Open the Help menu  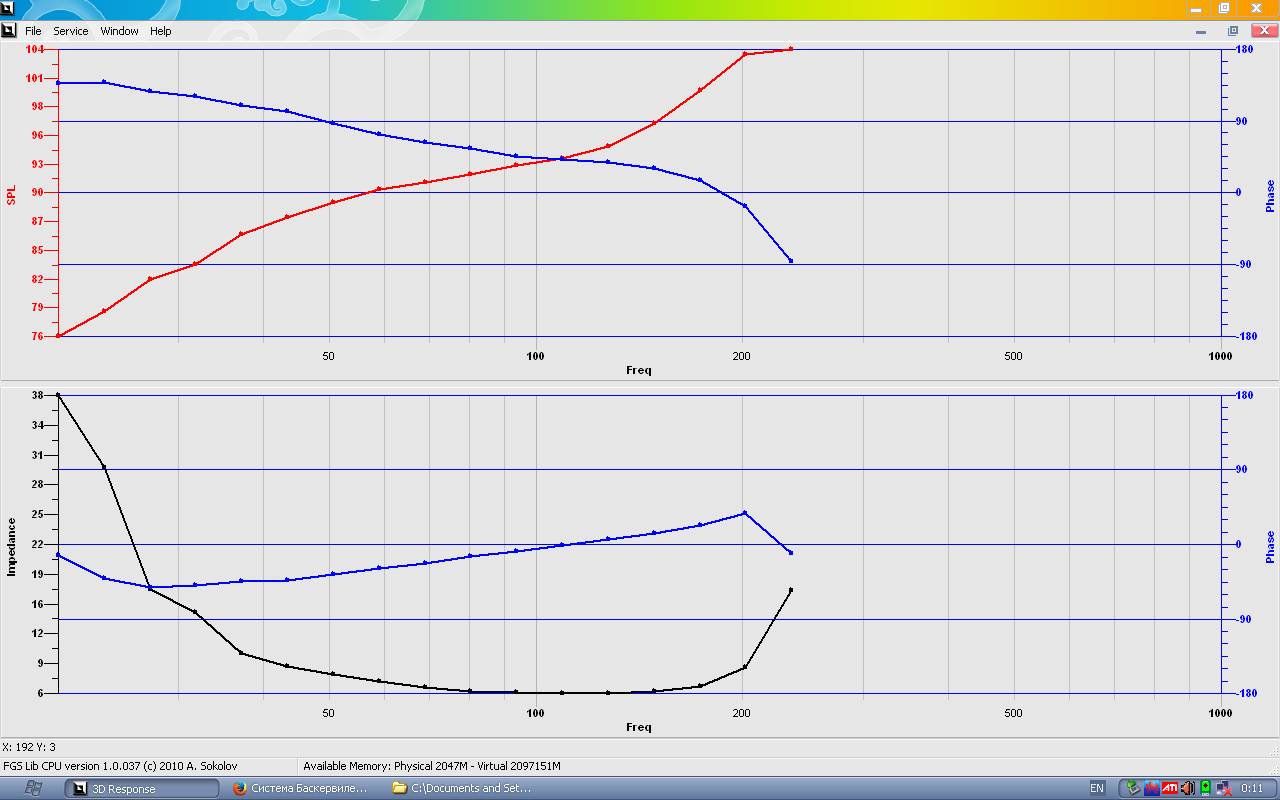click(x=161, y=31)
